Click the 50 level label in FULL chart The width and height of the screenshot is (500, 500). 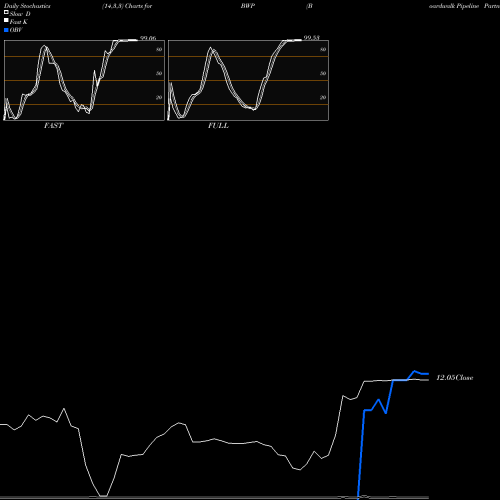(x=323, y=73)
